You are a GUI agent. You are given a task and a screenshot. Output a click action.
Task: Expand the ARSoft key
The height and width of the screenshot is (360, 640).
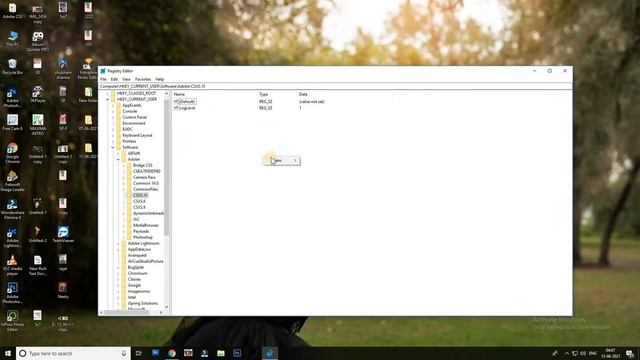point(118,153)
